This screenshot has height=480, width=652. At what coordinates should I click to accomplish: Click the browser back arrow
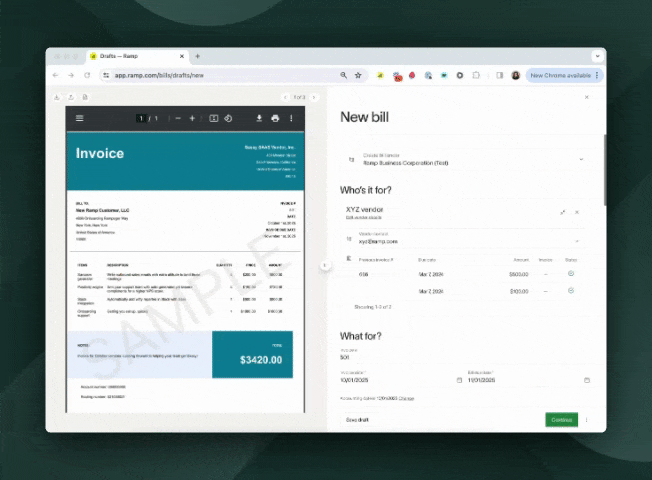tap(56, 75)
